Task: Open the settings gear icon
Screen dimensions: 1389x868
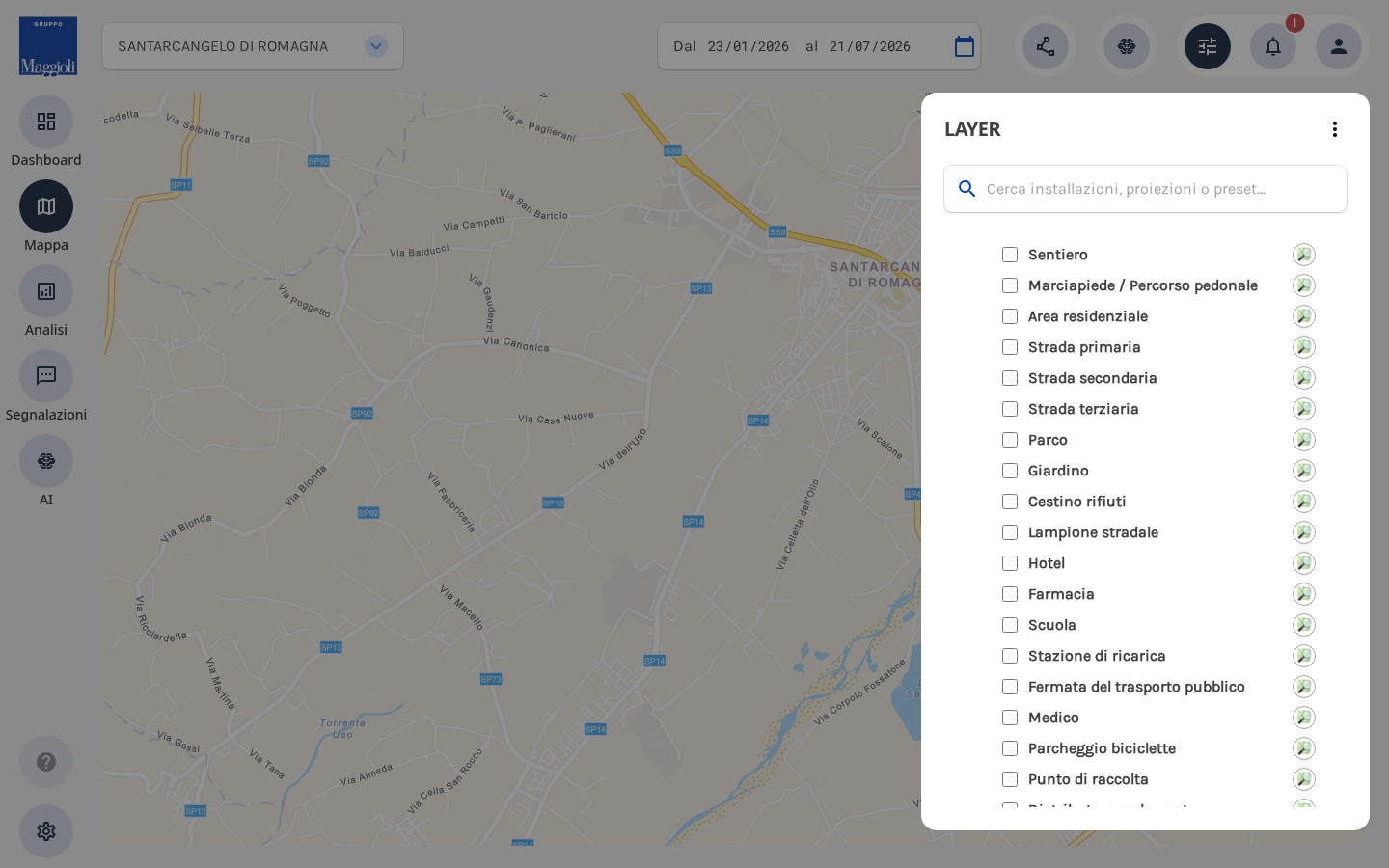Action: point(46,831)
